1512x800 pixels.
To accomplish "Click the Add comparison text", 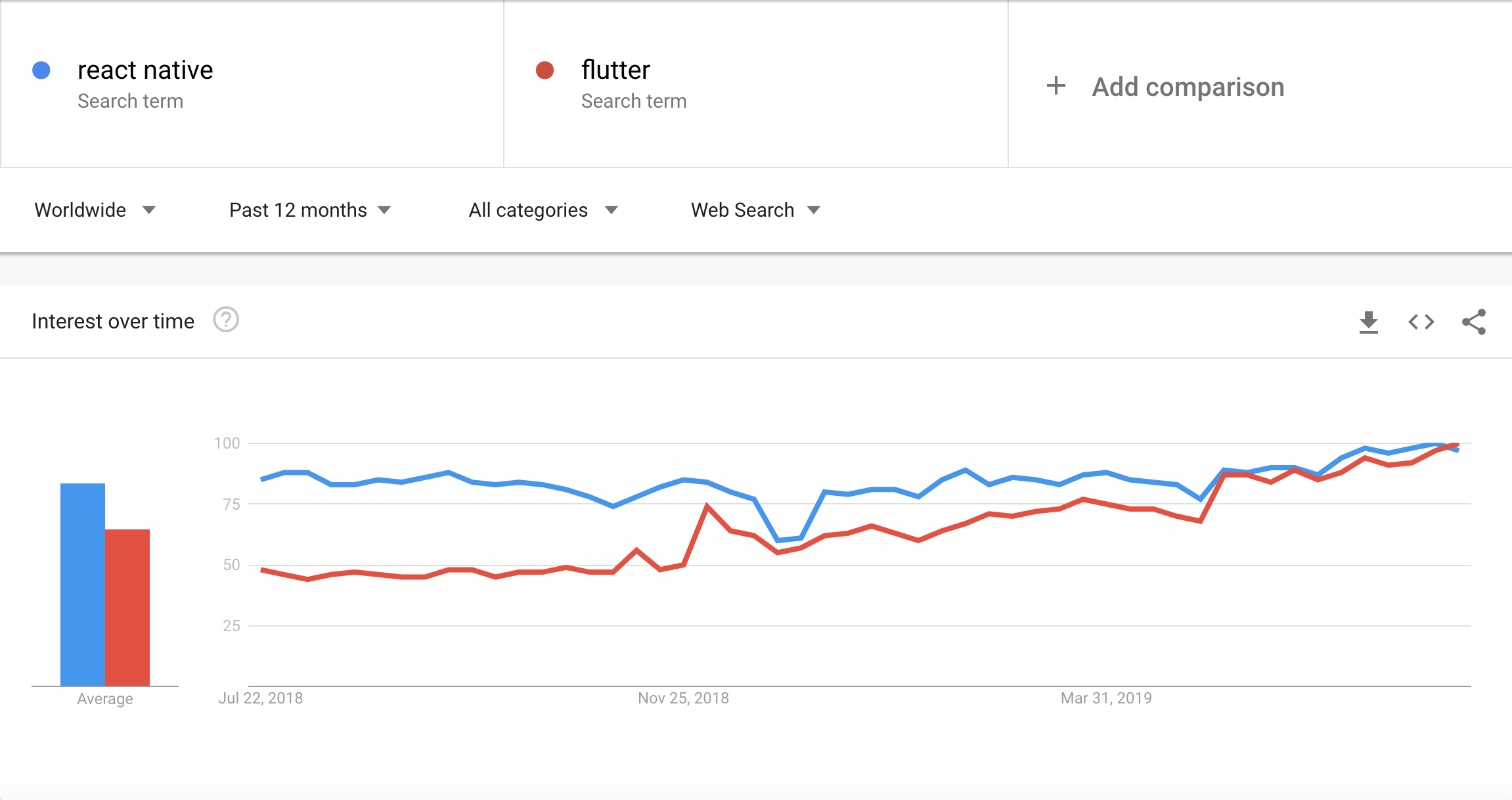I will 1188,87.
